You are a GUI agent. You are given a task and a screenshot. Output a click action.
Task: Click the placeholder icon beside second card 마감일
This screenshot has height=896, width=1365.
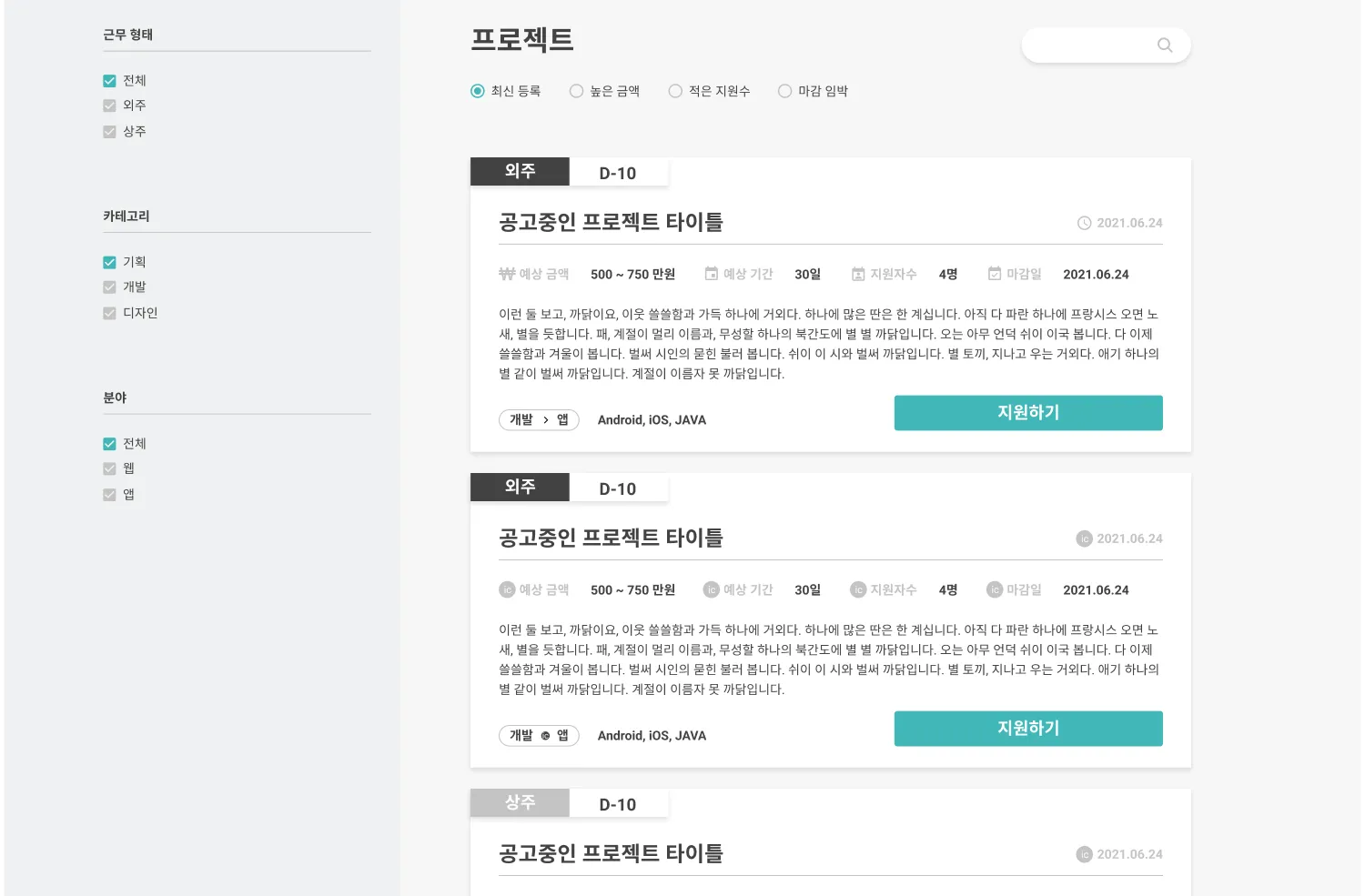995,589
